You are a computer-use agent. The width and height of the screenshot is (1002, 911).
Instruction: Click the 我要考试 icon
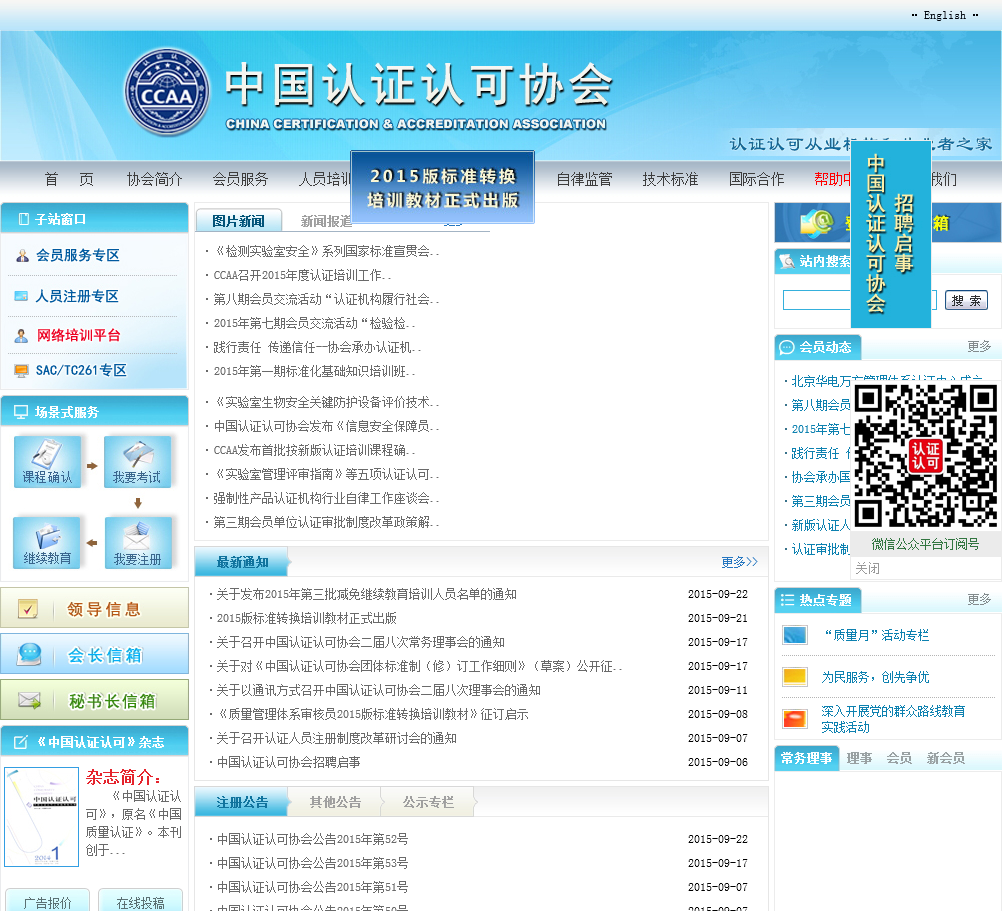(x=137, y=462)
